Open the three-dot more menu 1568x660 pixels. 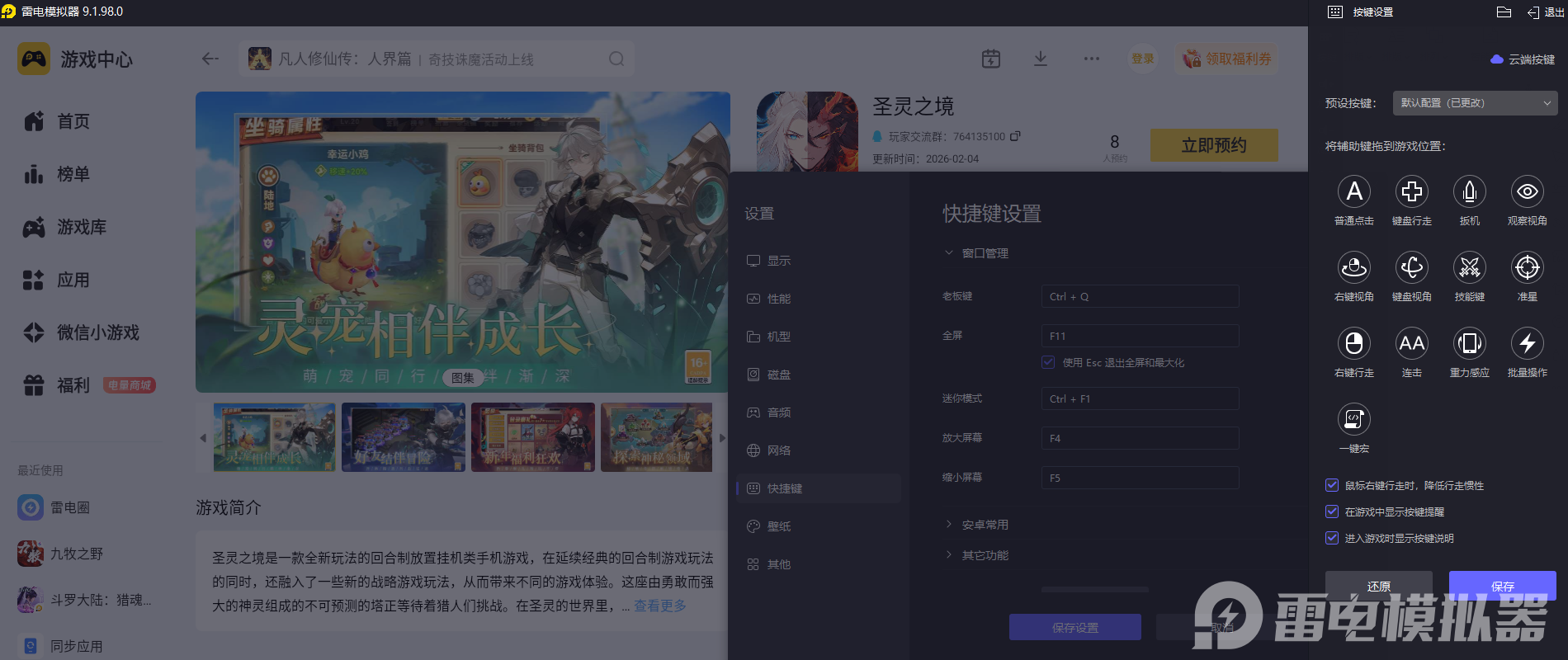click(1092, 59)
